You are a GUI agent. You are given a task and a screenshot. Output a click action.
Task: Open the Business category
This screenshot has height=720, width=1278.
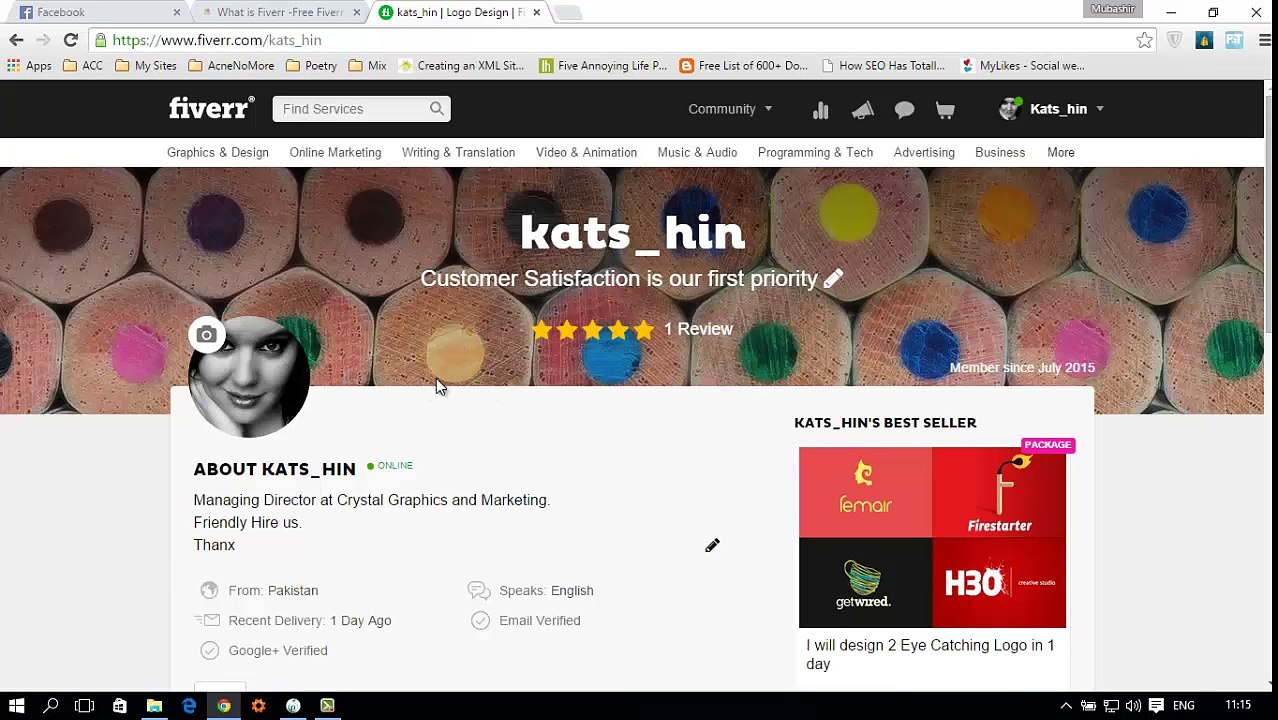pyautogui.click(x=1000, y=152)
